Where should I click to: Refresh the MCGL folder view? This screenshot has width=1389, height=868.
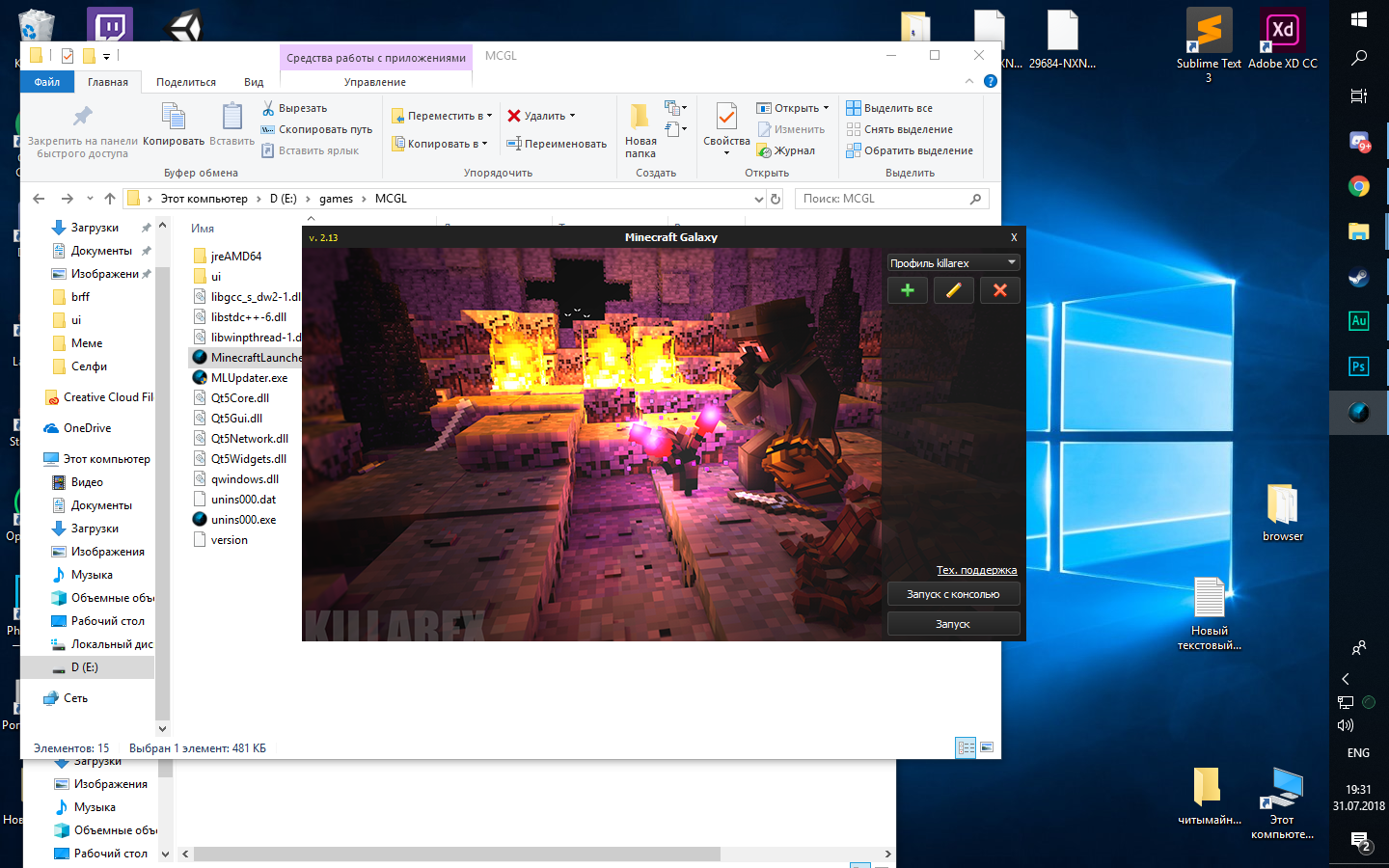(x=776, y=199)
